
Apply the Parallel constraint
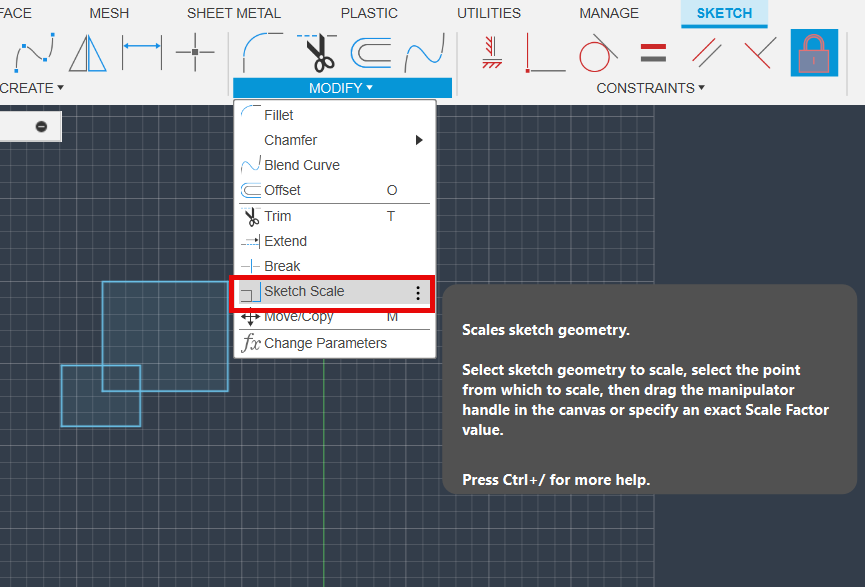708,55
